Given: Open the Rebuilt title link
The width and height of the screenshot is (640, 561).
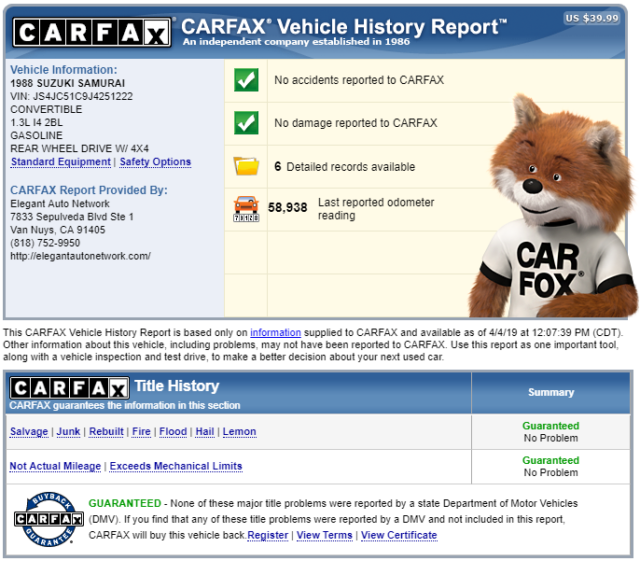Looking at the screenshot, I should pyautogui.click(x=106, y=432).
